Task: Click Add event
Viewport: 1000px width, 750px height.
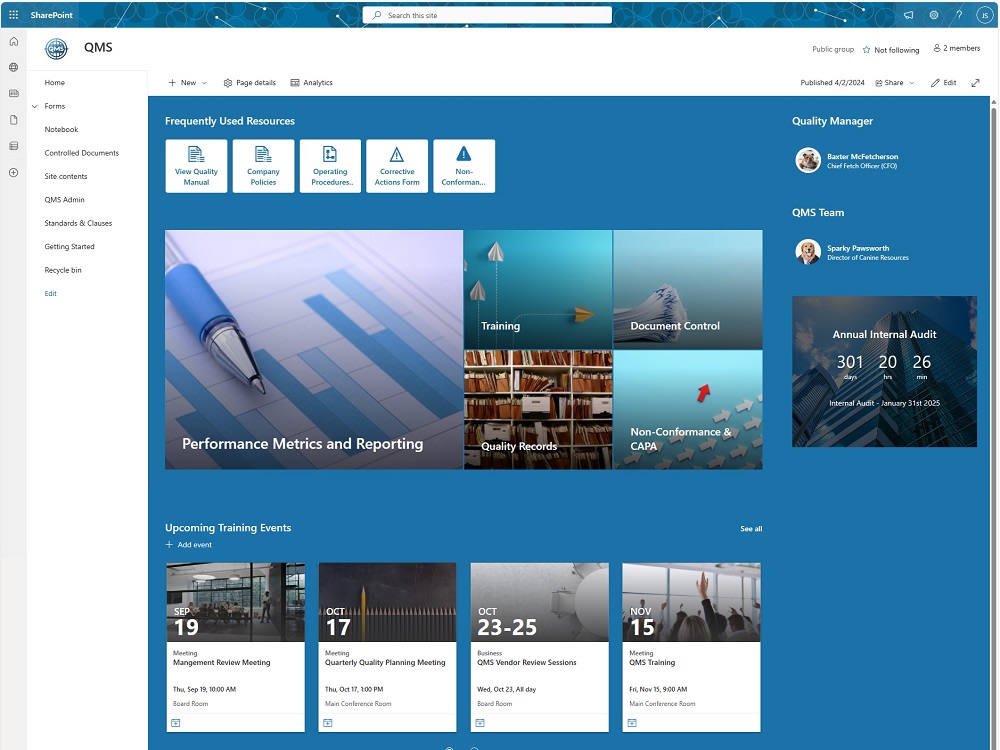Action: [x=189, y=545]
